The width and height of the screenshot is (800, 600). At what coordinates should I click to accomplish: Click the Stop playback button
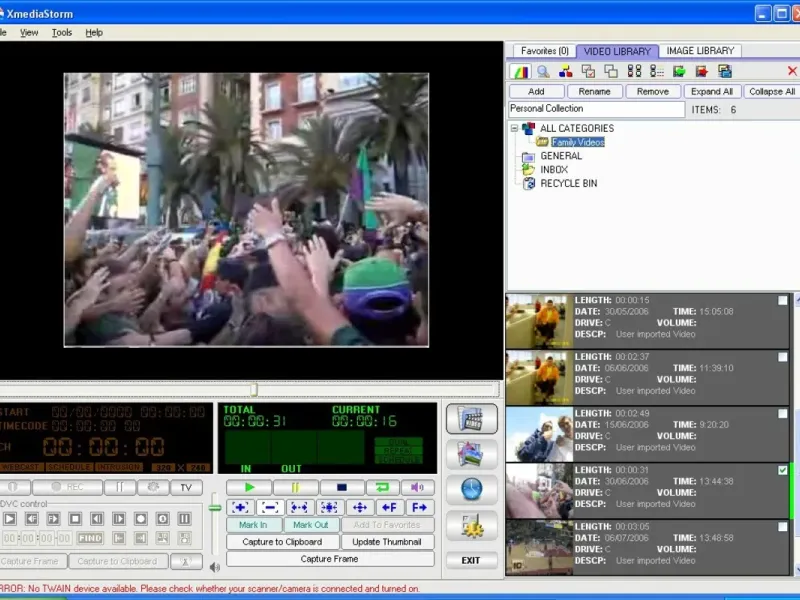click(x=343, y=488)
